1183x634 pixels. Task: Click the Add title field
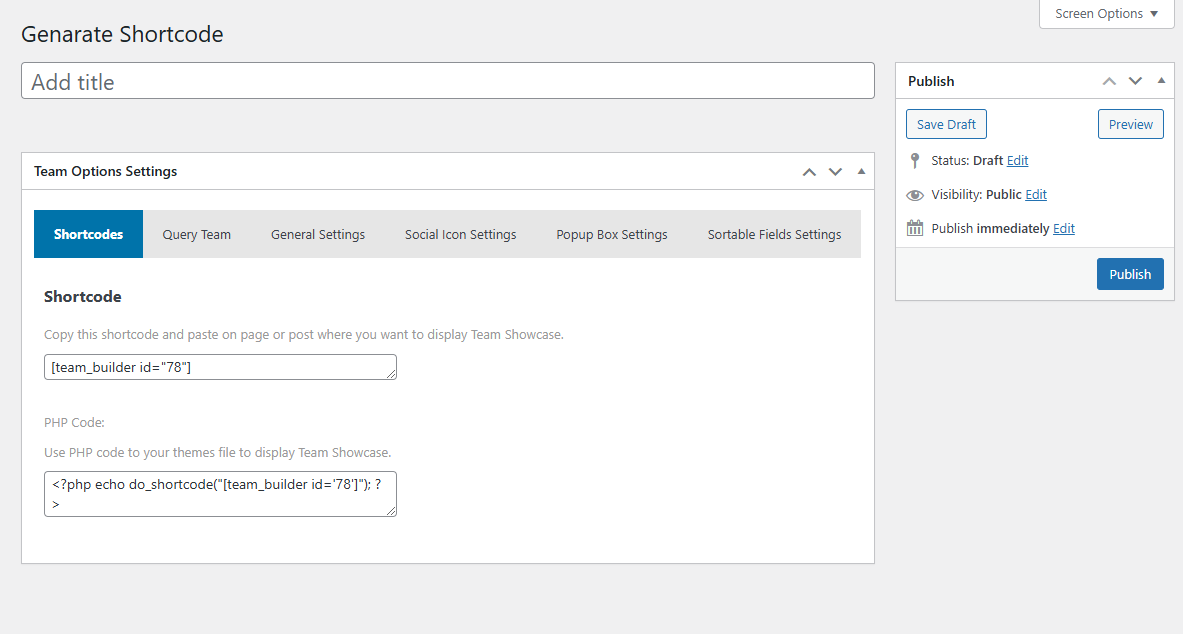pos(447,81)
